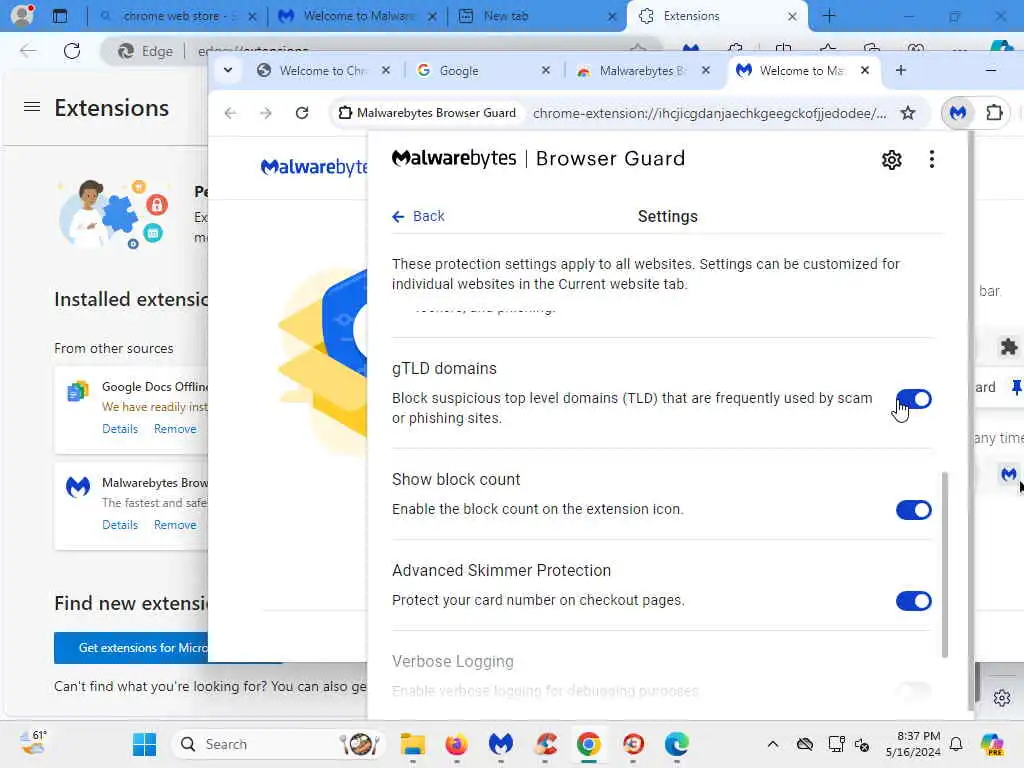This screenshot has height=768, width=1024.
Task: Open Browser Guard settings gear
Action: click(891, 159)
